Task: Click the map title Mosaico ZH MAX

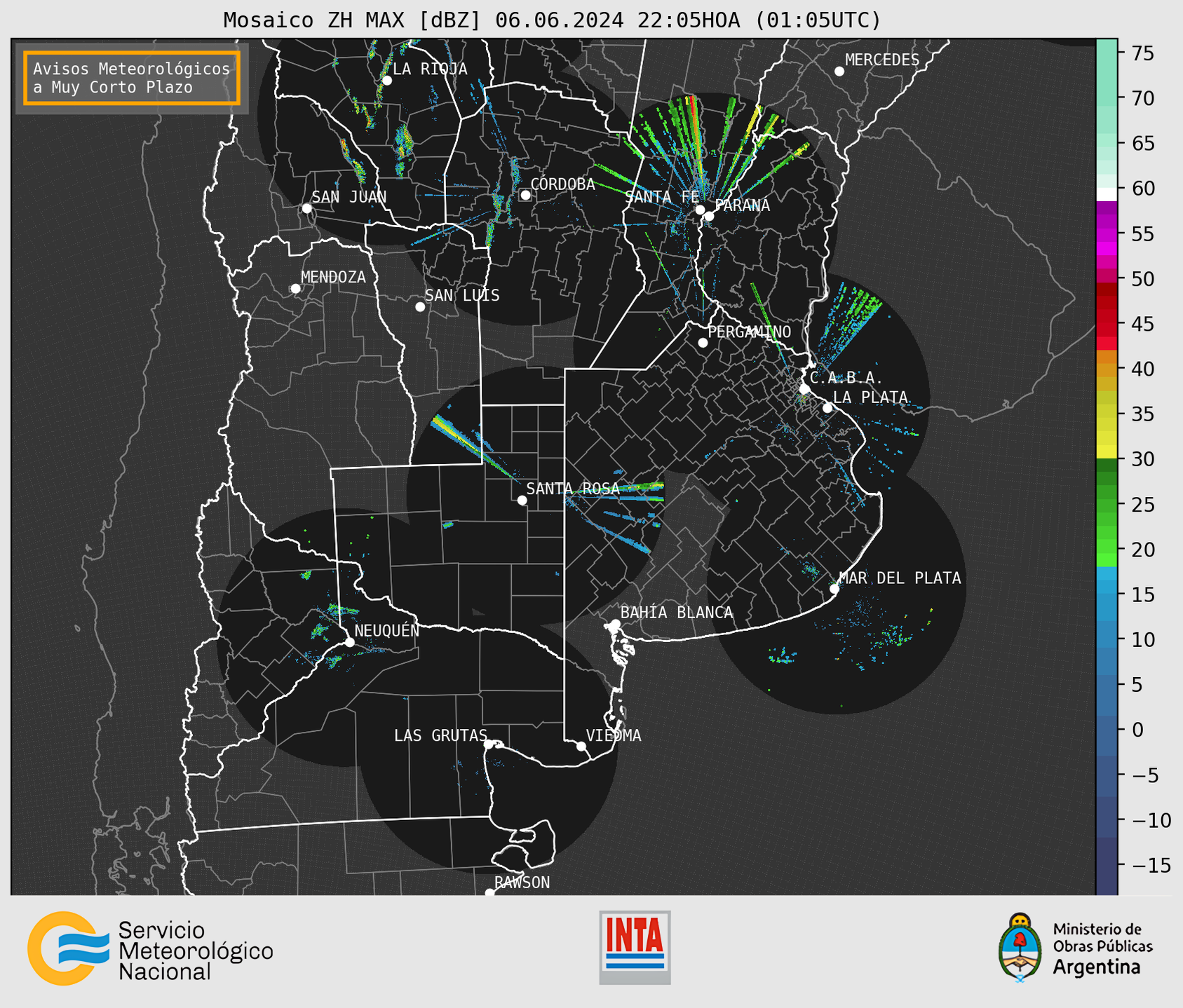Action: point(552,20)
